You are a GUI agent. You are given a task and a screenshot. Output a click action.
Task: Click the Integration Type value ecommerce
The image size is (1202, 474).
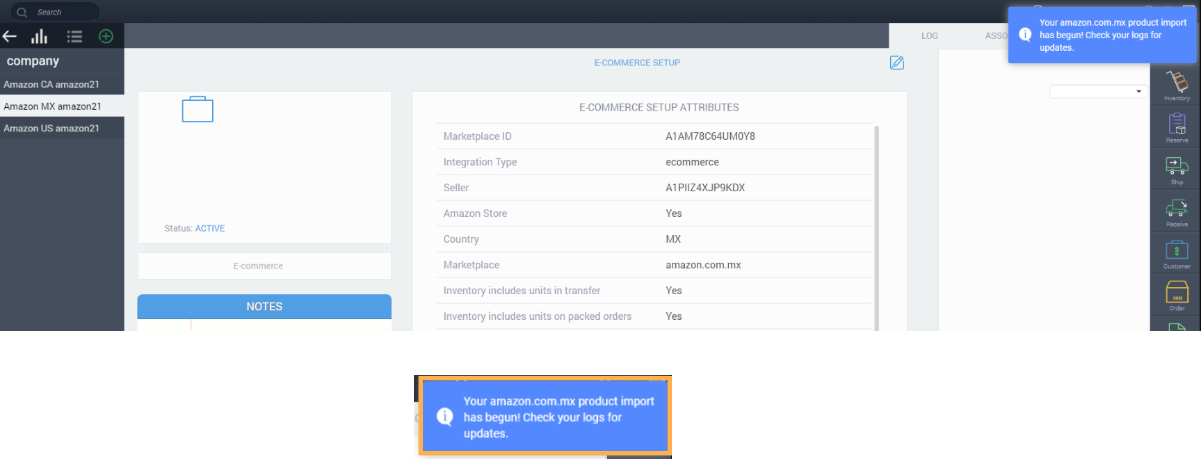692,162
